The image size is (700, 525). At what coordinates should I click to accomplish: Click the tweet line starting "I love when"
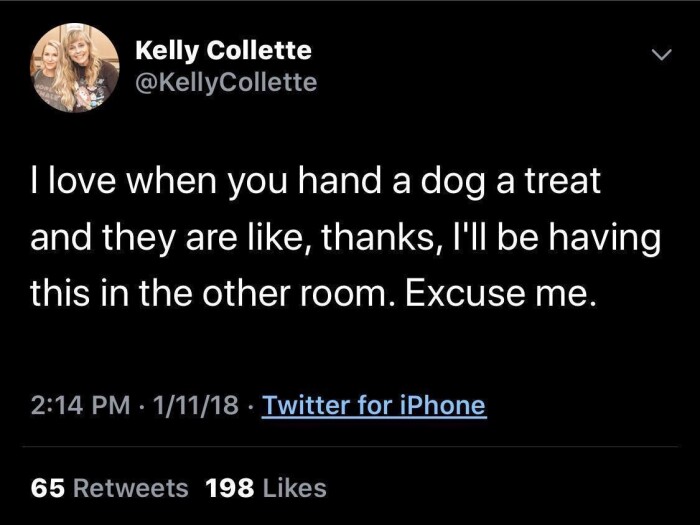(315, 183)
